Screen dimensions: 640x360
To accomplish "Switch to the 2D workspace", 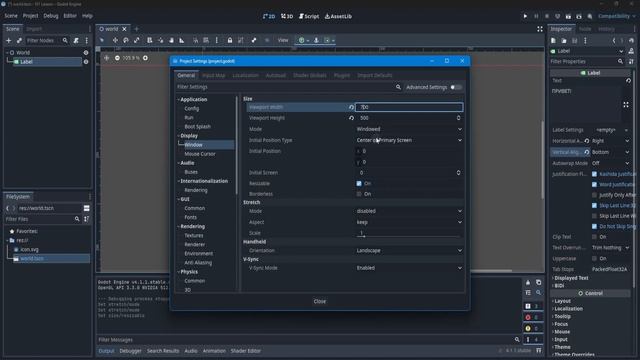I will click(x=269, y=16).
